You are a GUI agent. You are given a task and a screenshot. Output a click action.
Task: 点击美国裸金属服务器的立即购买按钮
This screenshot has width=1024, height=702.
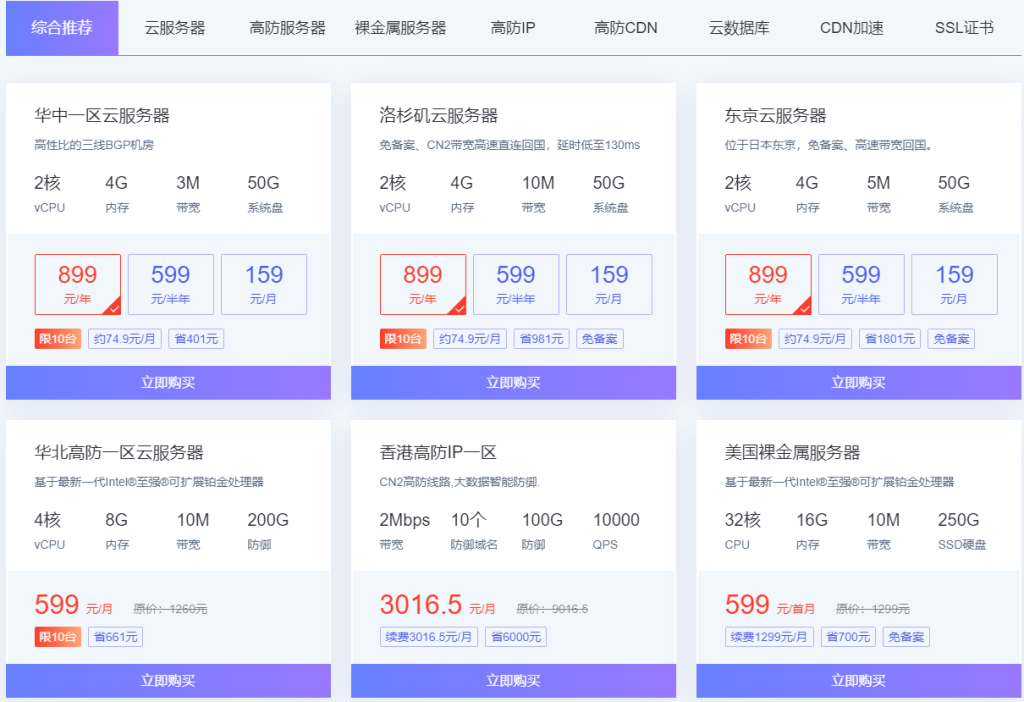tap(858, 681)
